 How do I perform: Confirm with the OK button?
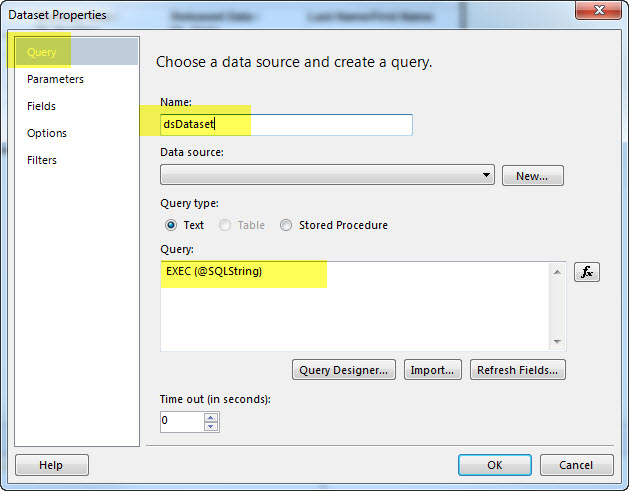[494, 465]
